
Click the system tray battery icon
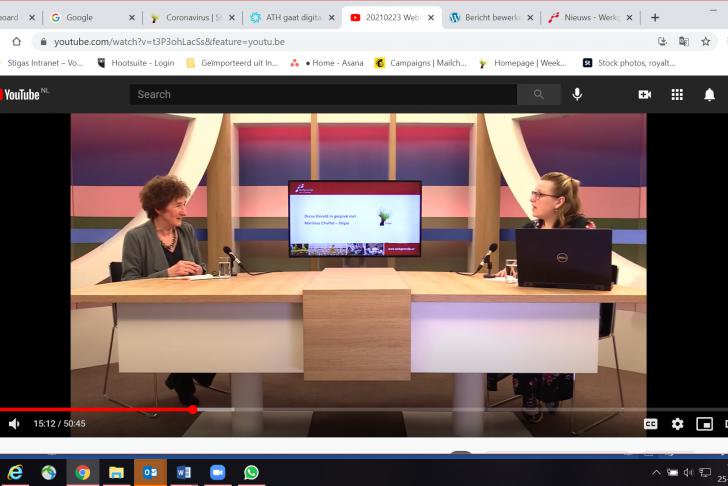(x=672, y=473)
